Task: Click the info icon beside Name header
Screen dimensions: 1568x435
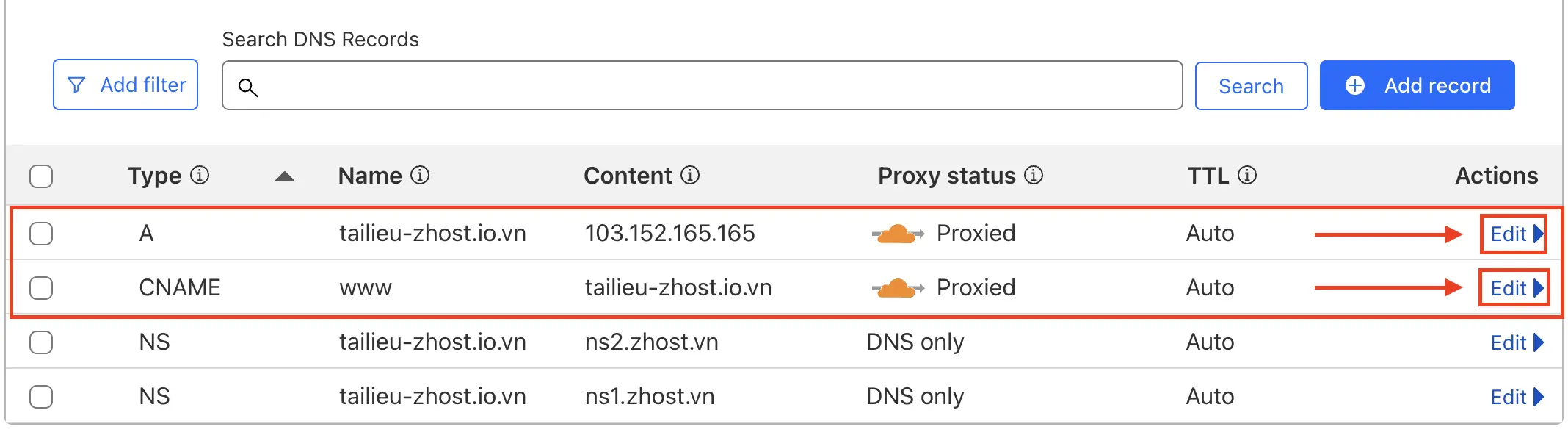Action: click(x=420, y=176)
